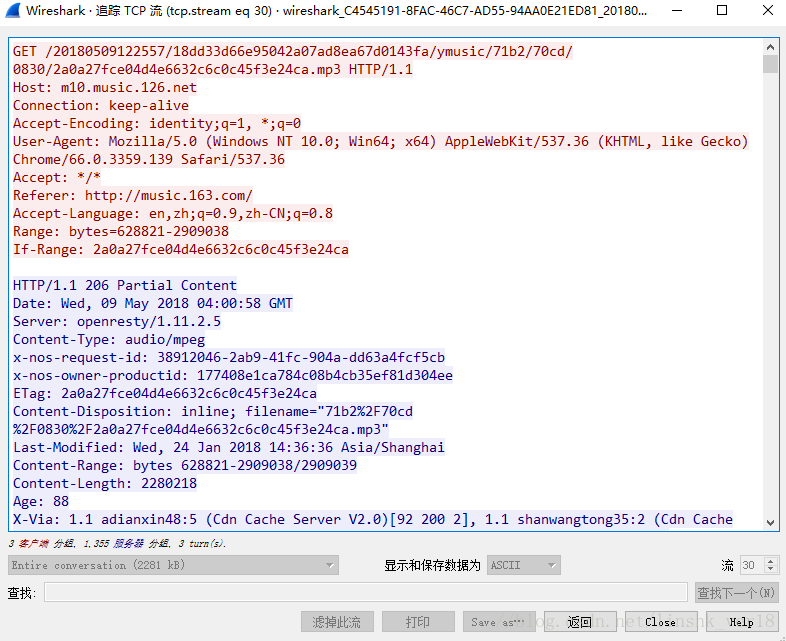The image size is (786, 641).
Task: Decrease the stream number stepper
Action: [x=771, y=570]
